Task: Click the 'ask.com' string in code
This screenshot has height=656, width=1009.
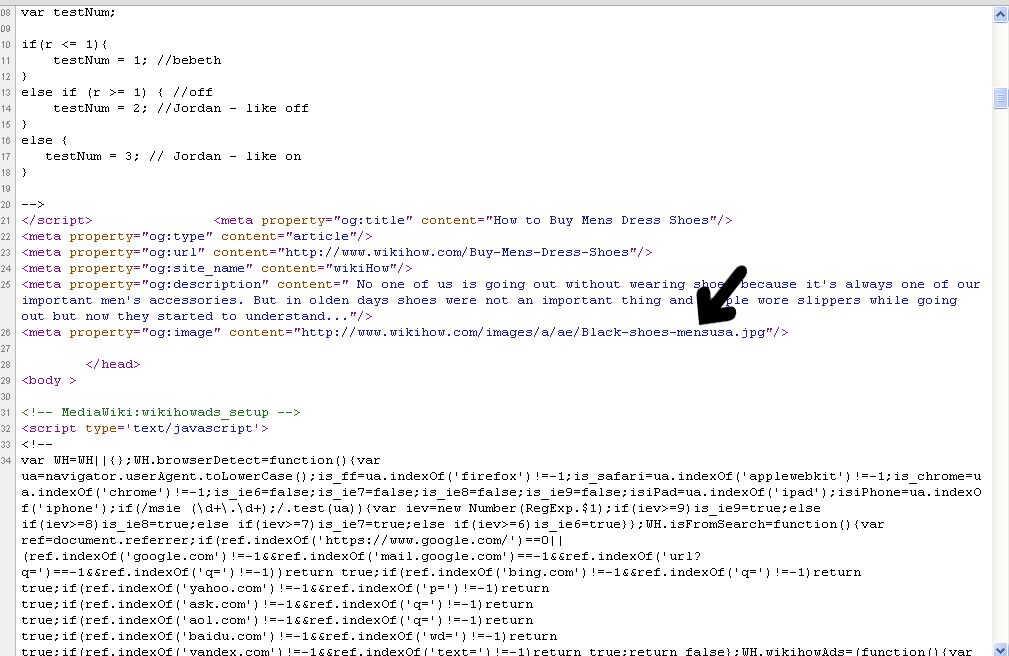Action: click(217, 605)
